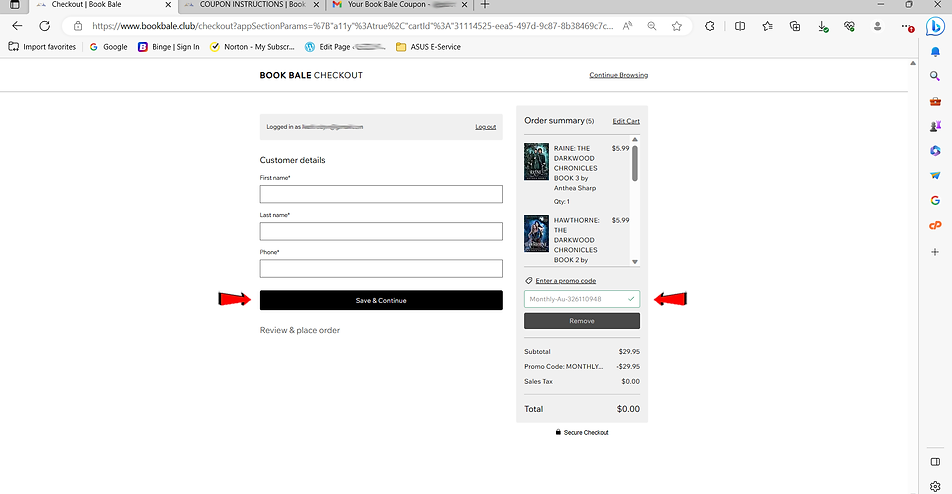Open tab actions menu icon
Viewport: 952px width, 494px height.
(x=15, y=5)
